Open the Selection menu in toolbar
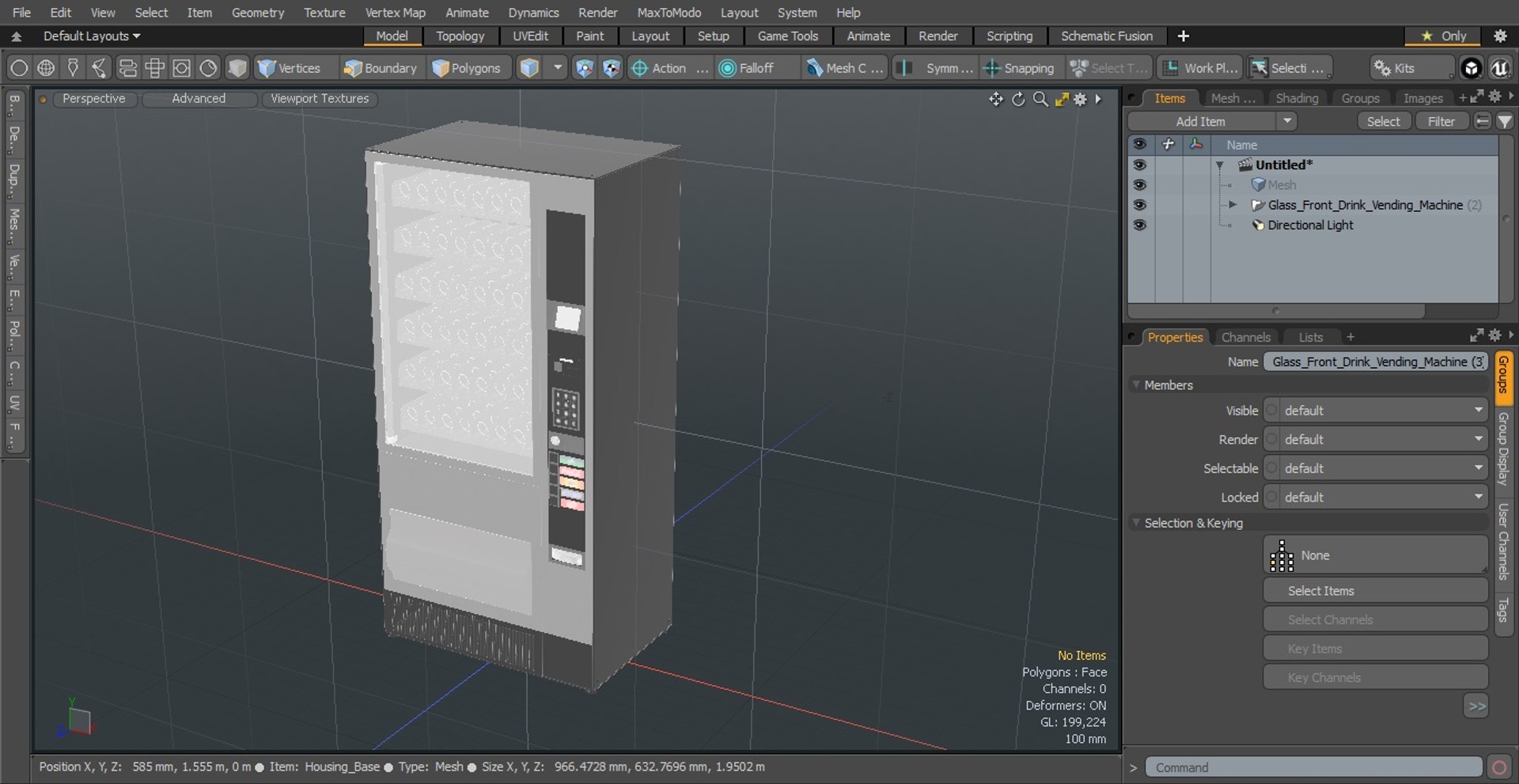The height and width of the screenshot is (784, 1519). tap(1290, 68)
